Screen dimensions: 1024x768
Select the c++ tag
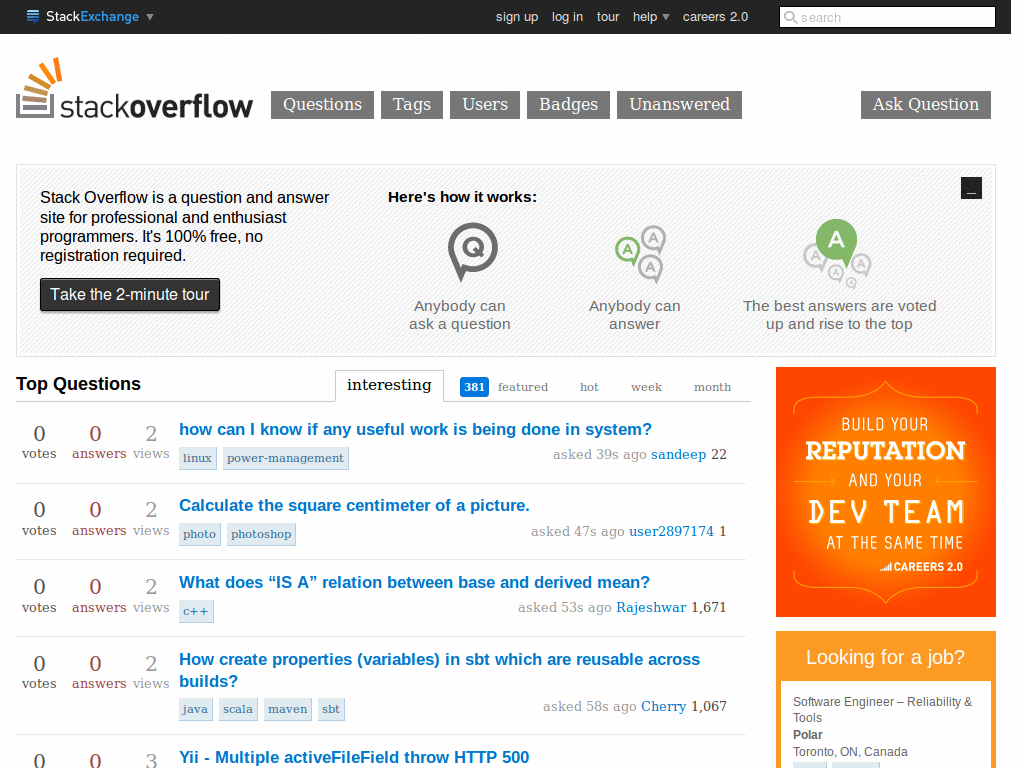[x=196, y=611]
